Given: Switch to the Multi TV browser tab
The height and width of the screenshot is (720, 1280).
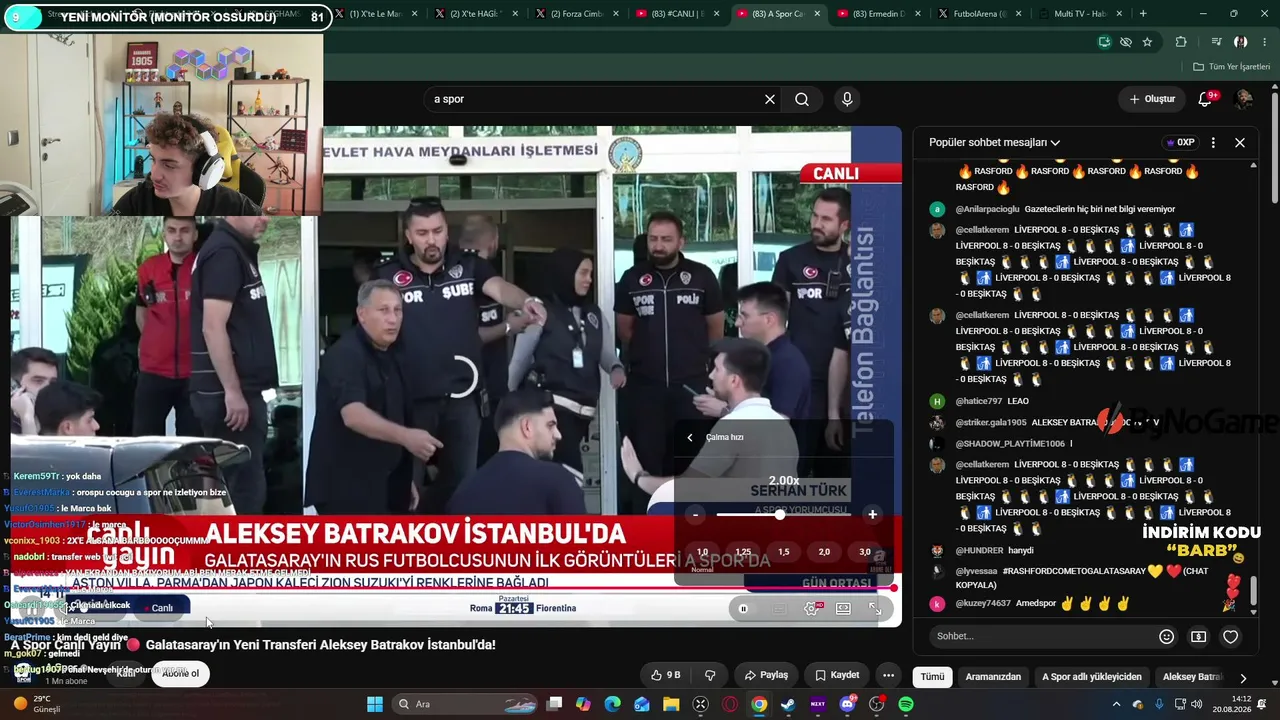Looking at the screenshot, I should point(1080,14).
